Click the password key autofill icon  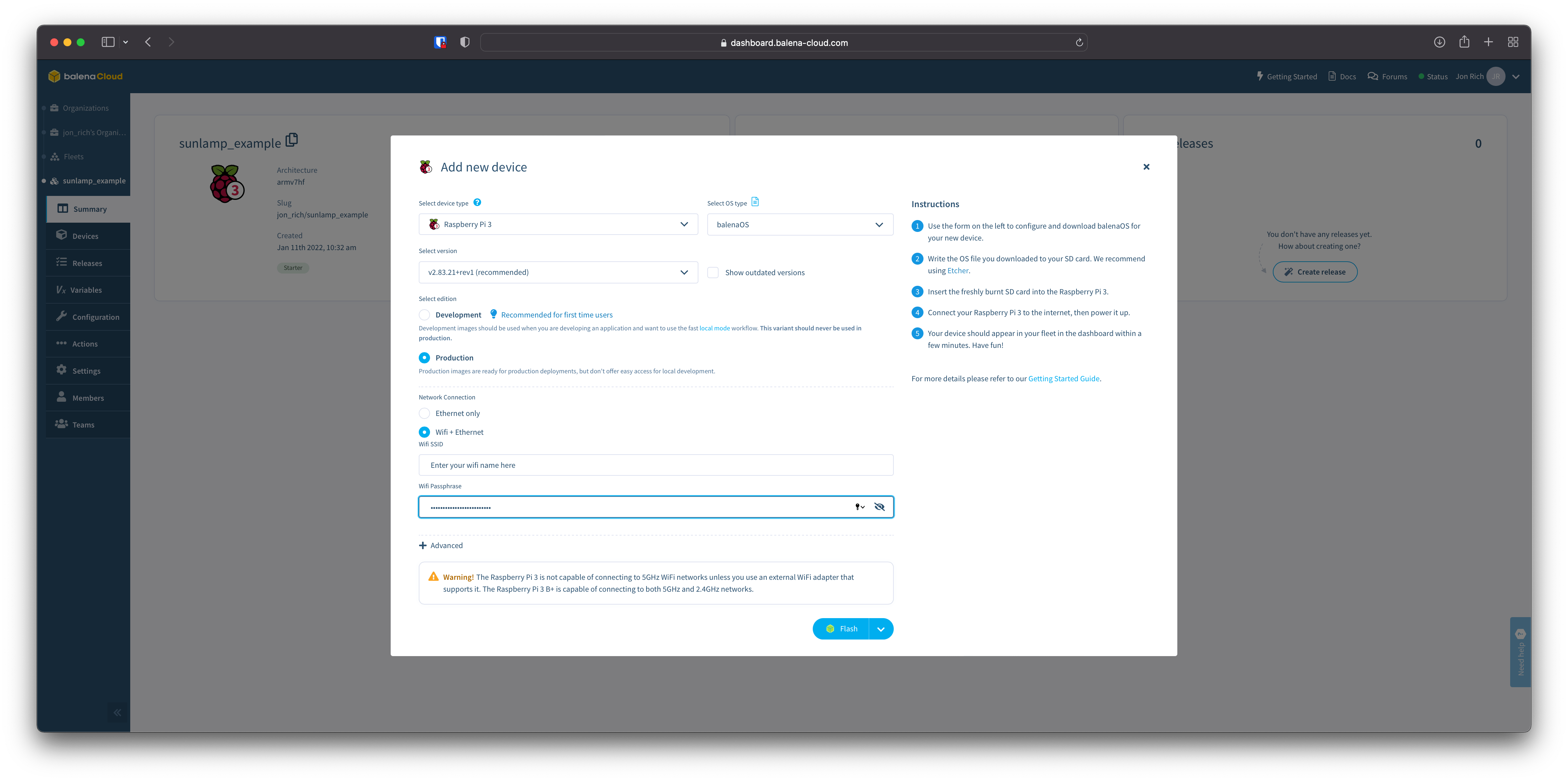(x=859, y=507)
